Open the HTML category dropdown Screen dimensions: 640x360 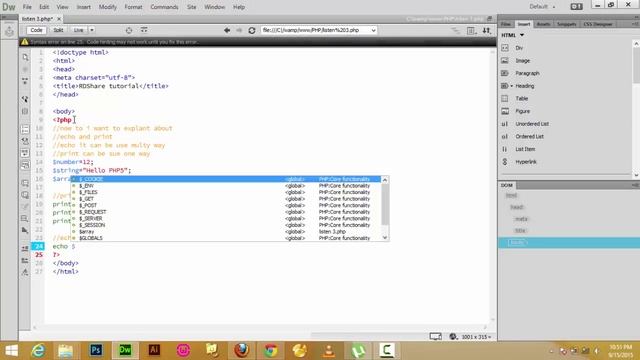513,35
